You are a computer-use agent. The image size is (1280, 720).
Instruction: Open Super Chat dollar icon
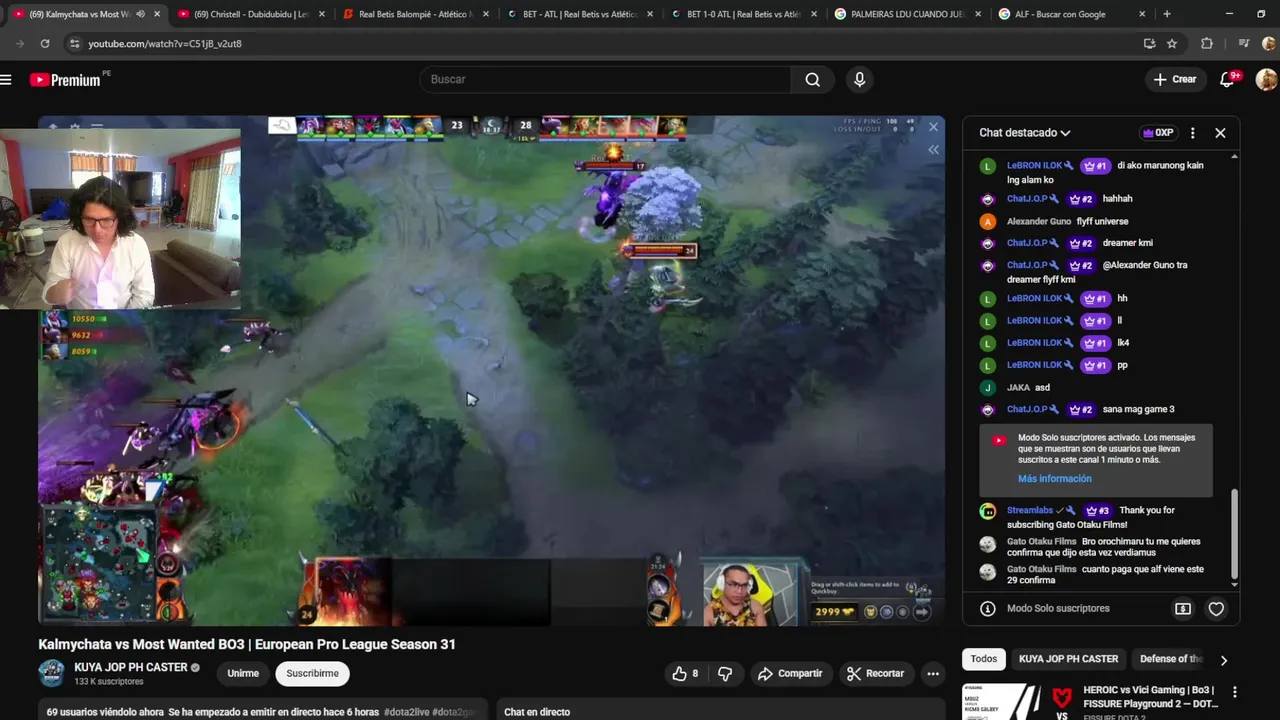pos(1183,609)
